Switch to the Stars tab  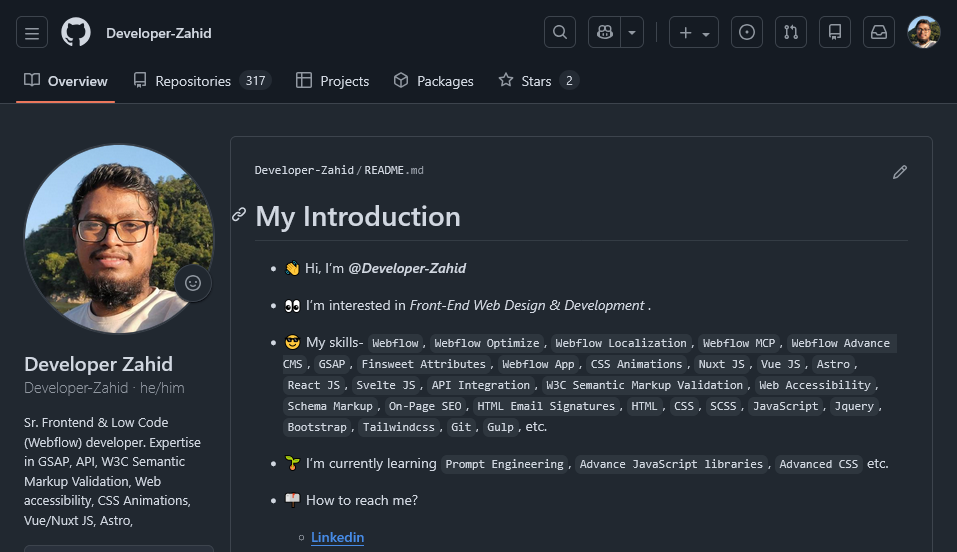(x=538, y=81)
